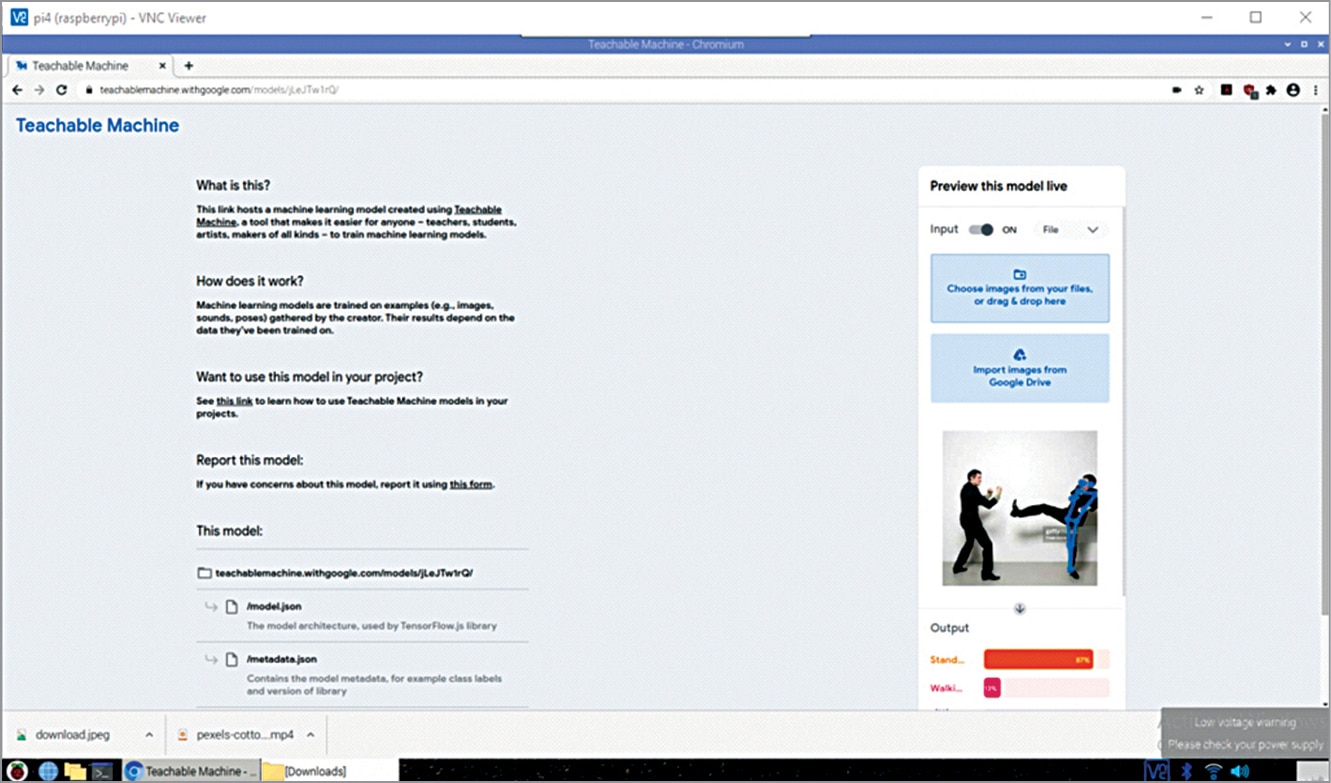Screen dimensions: 1331x783
Task: Click the browser back arrow
Action: (17, 90)
